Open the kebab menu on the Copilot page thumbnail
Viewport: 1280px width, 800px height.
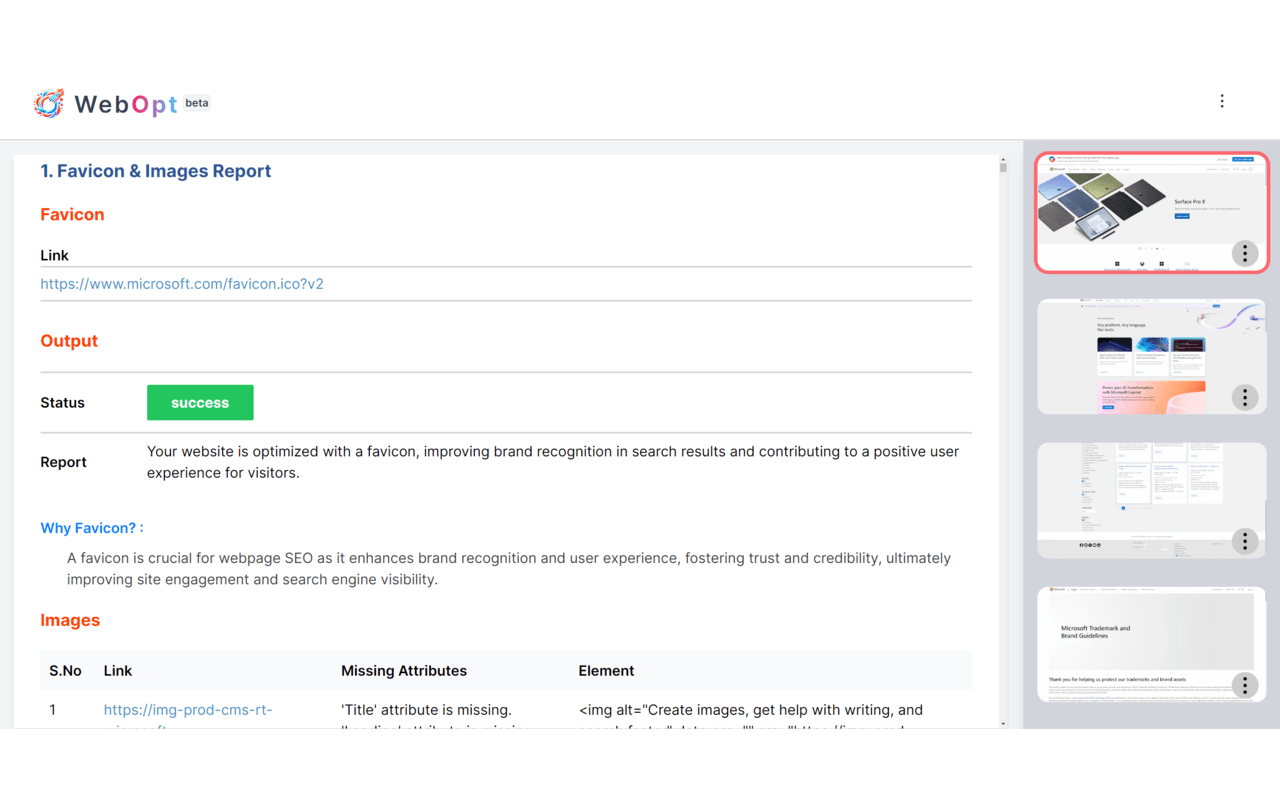point(1244,397)
